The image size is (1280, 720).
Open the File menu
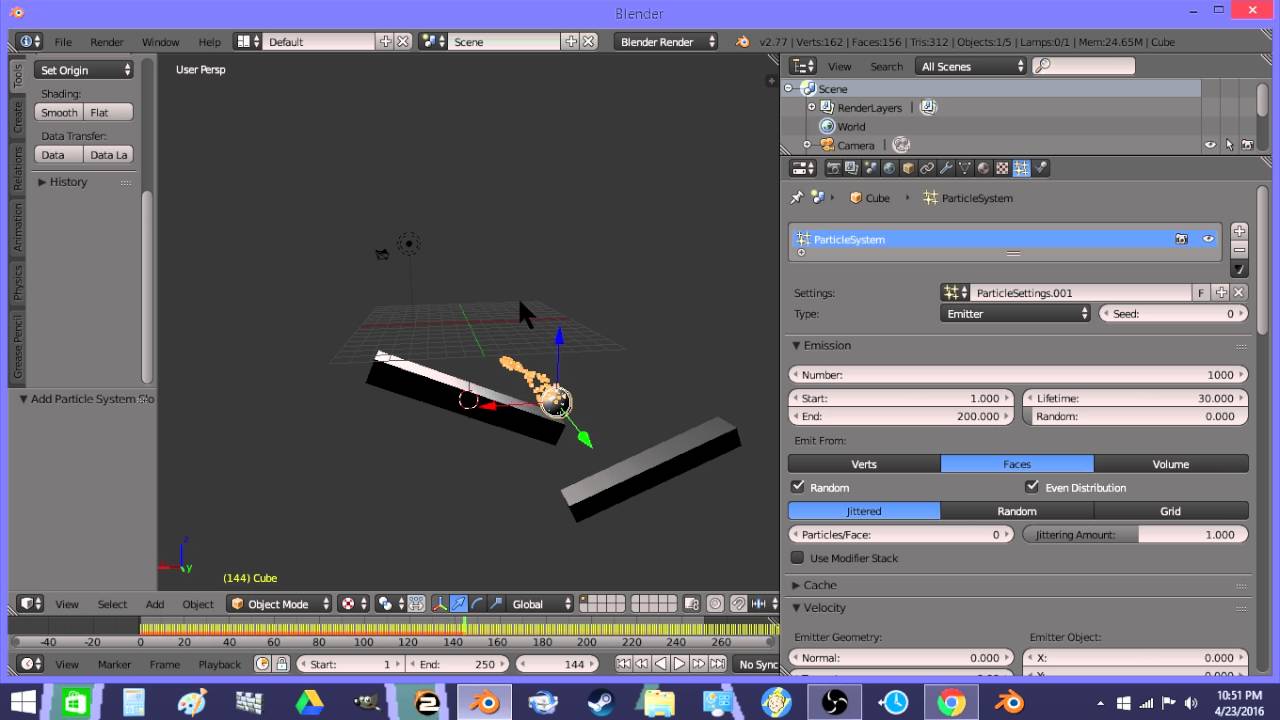(63, 42)
